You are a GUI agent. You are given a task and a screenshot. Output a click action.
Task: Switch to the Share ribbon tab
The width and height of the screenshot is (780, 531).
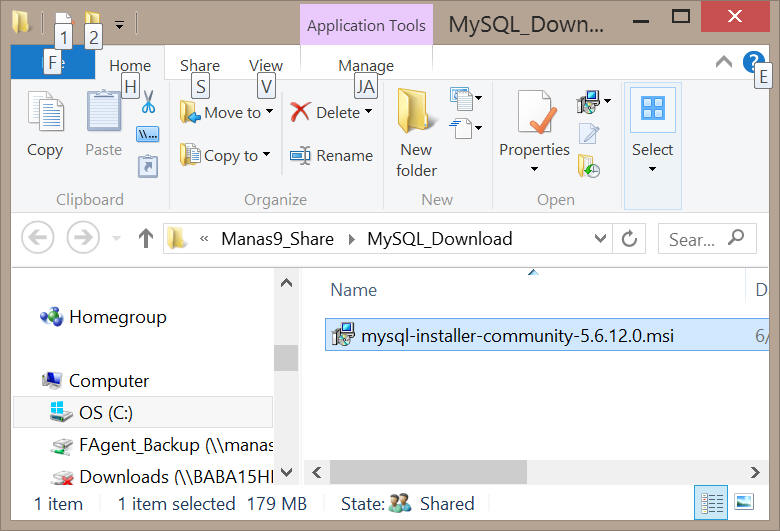click(x=200, y=65)
